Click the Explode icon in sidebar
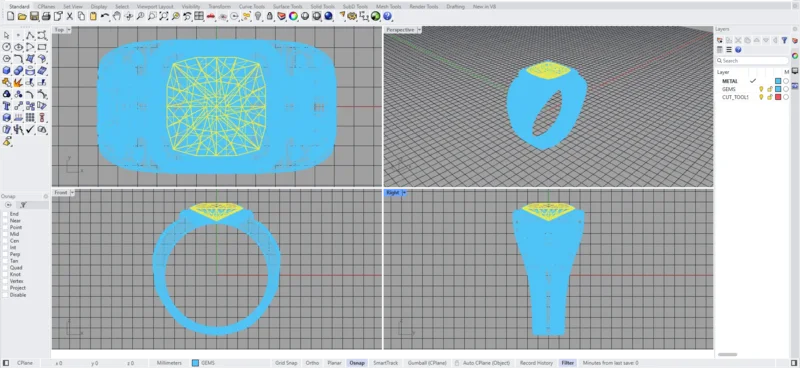The width and height of the screenshot is (800, 368). click(18, 82)
